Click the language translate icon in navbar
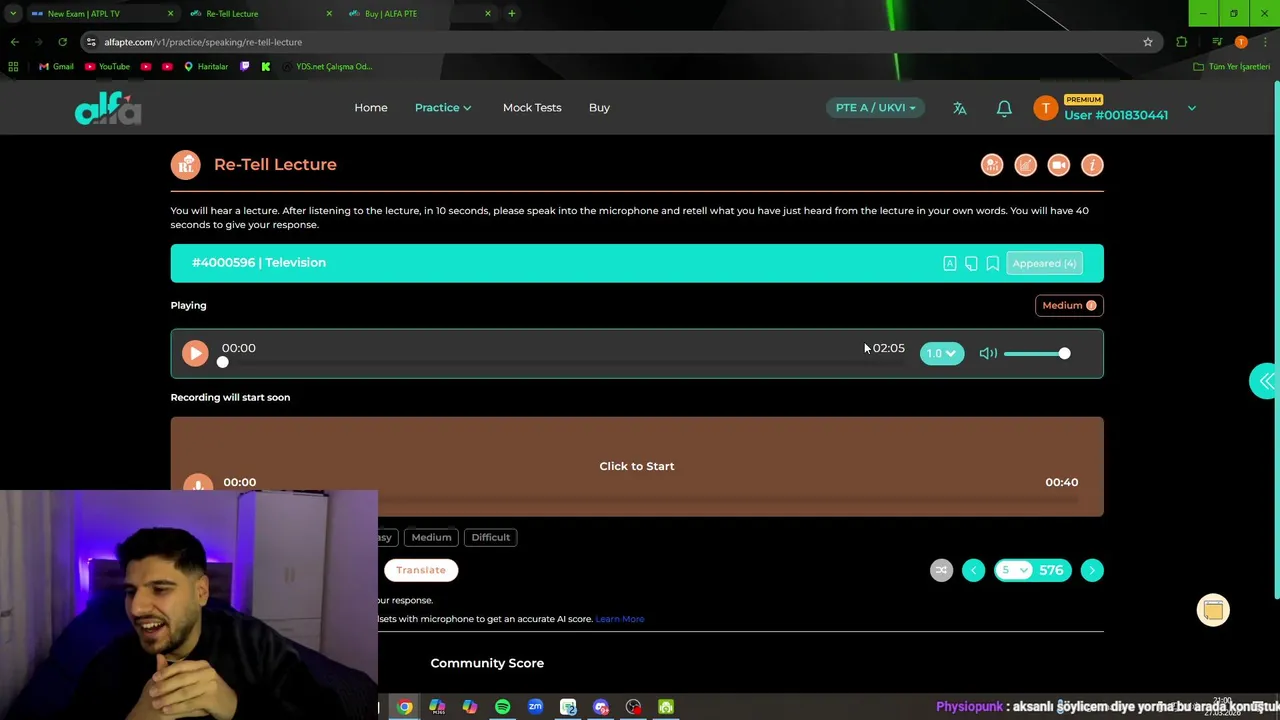This screenshot has width=1280, height=720. coord(960,108)
